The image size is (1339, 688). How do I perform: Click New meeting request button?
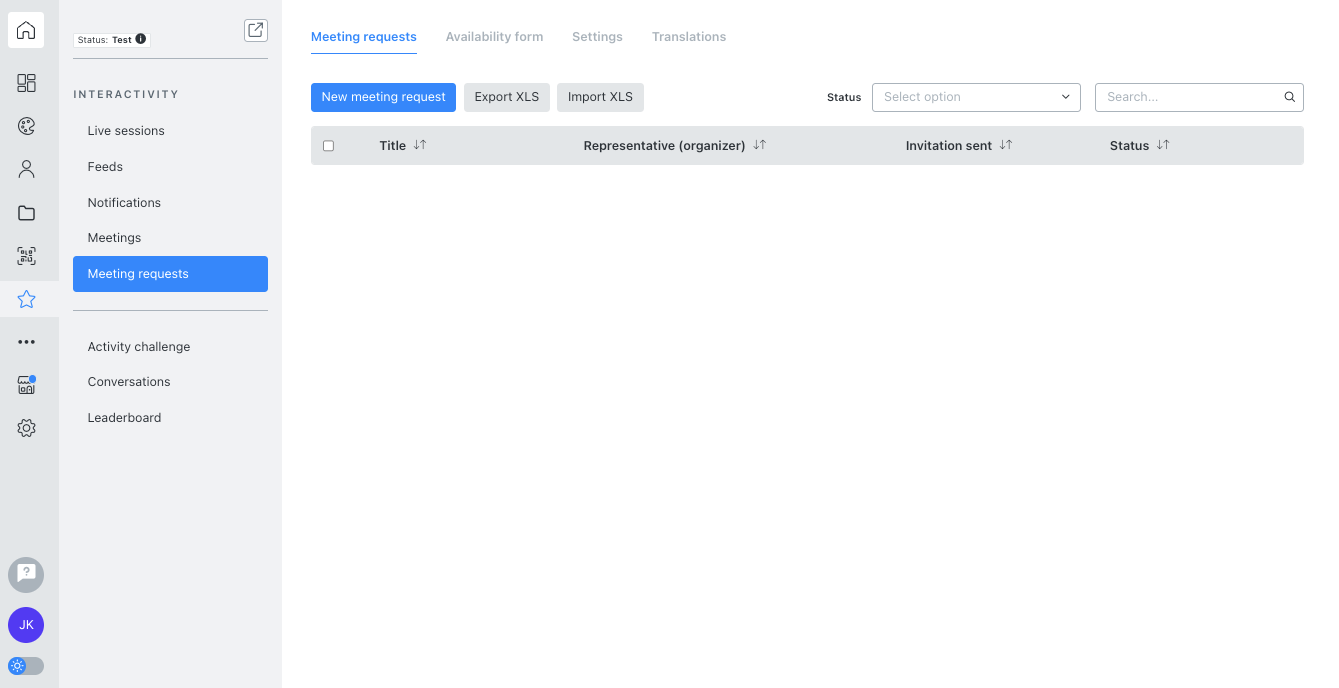[383, 97]
